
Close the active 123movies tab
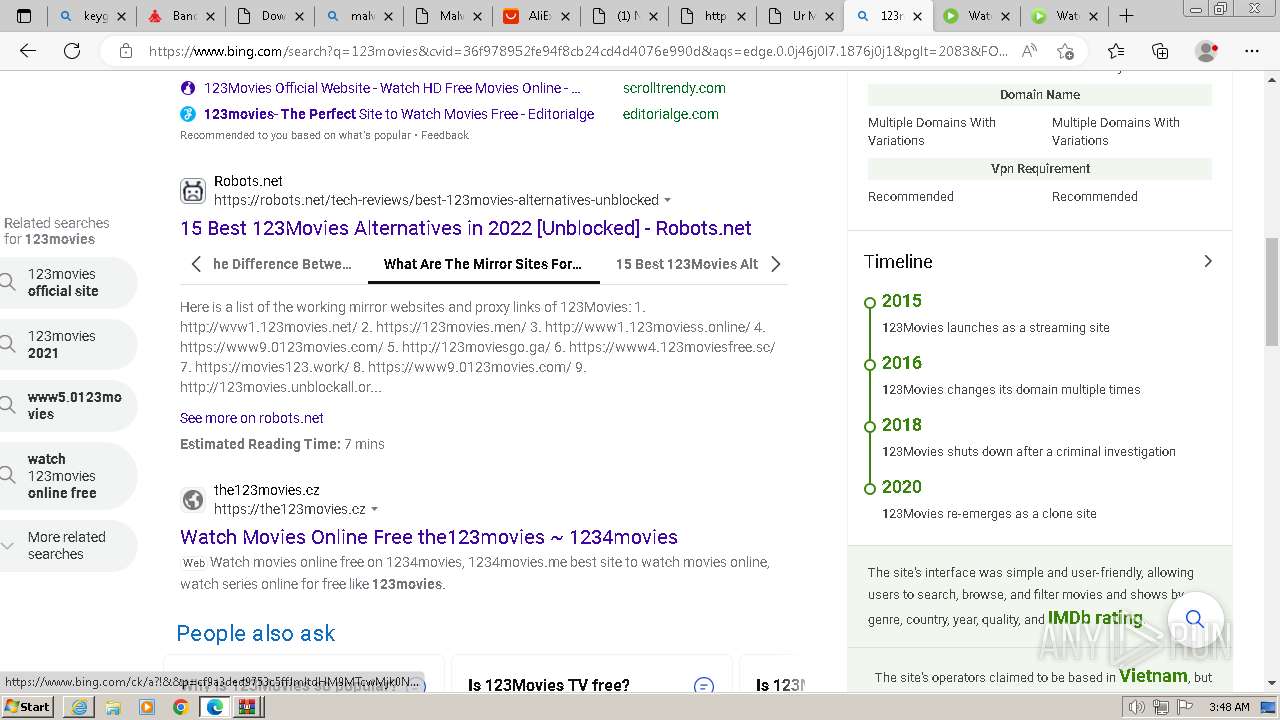point(919,16)
